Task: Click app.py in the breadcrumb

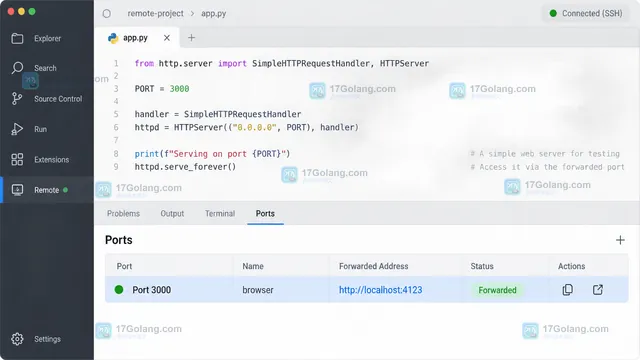Action: pyautogui.click(x=213, y=13)
